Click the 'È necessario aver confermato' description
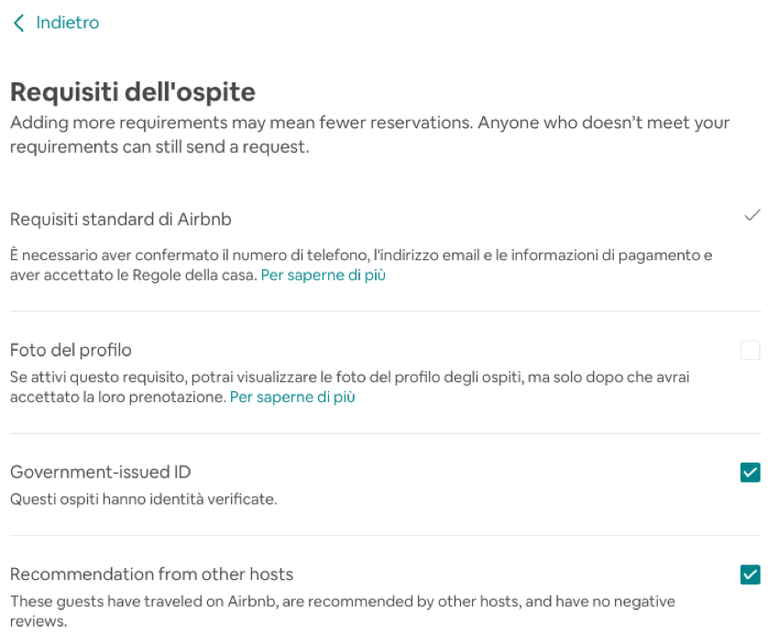This screenshot has width=778, height=643. click(360, 255)
